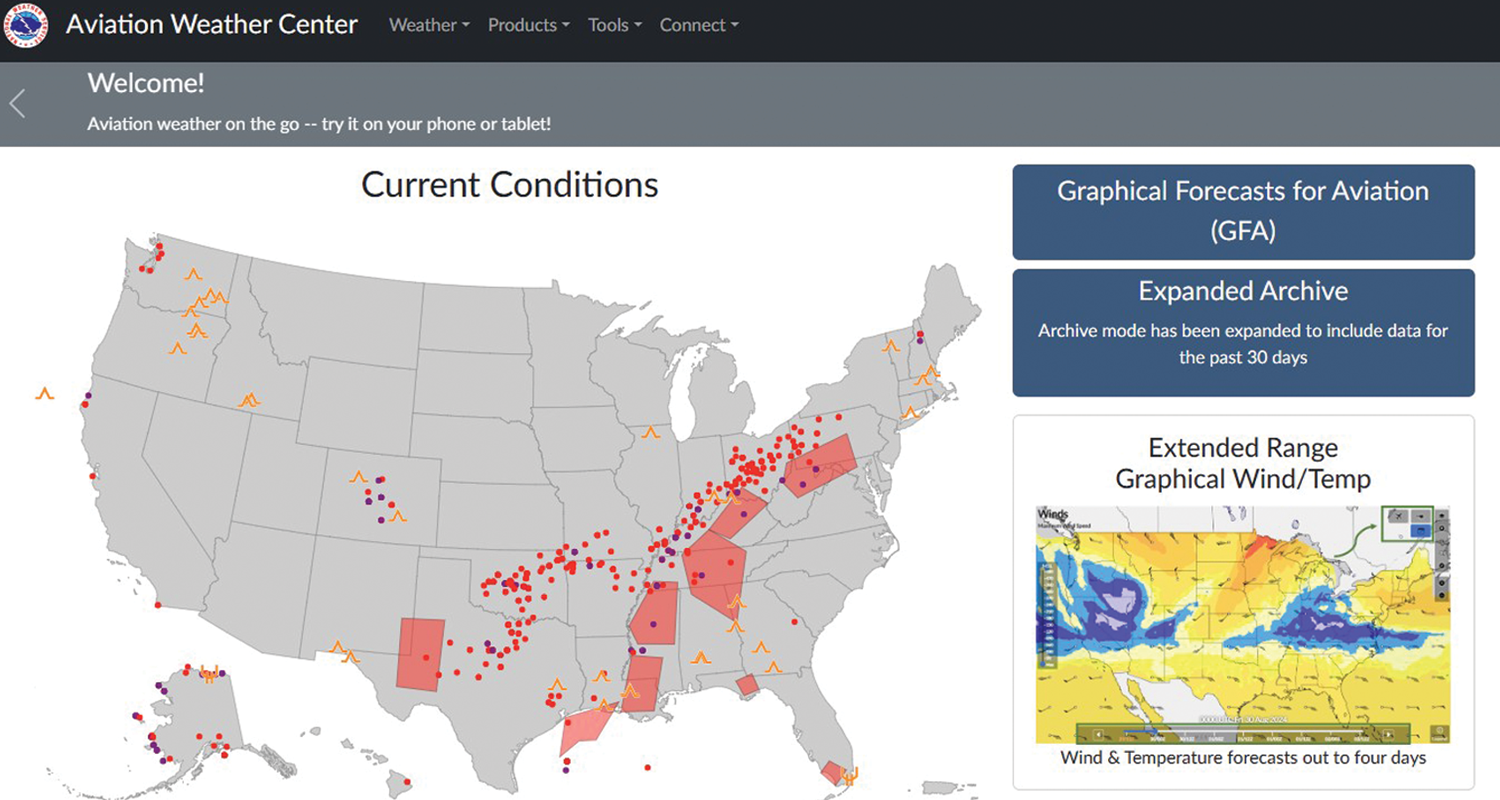1500x800 pixels.
Task: Click 'Wind & Temperature forecasts out to four days'
Action: coord(1243,758)
